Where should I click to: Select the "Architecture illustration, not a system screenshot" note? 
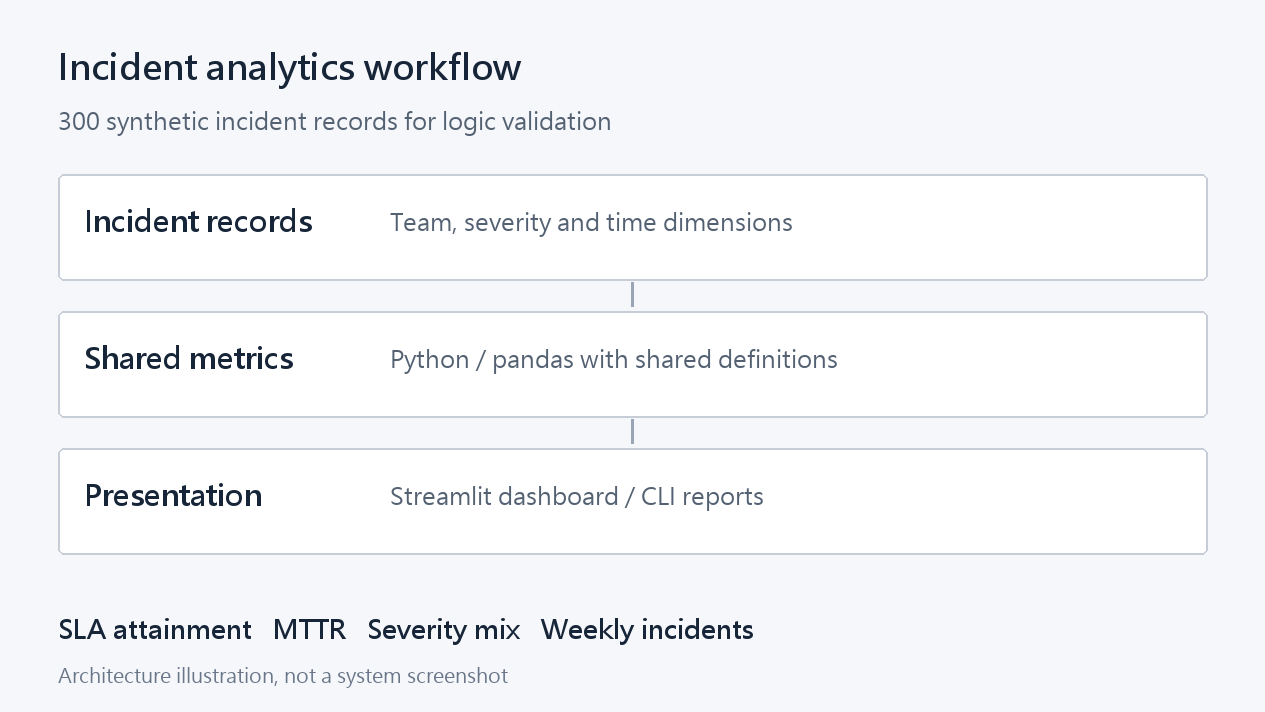tap(283, 676)
